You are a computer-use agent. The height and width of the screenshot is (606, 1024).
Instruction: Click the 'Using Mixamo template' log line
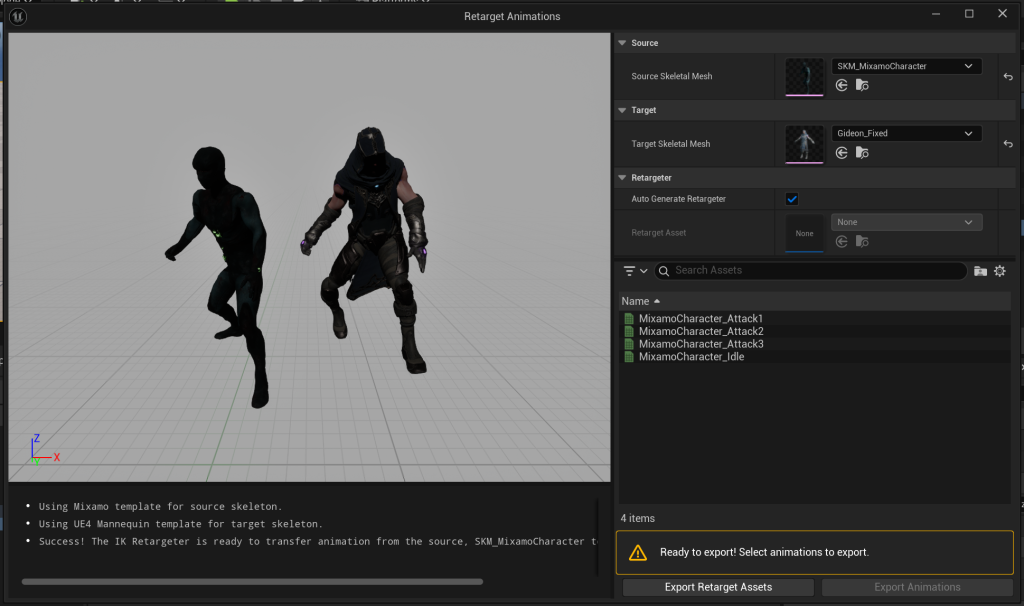click(x=160, y=507)
